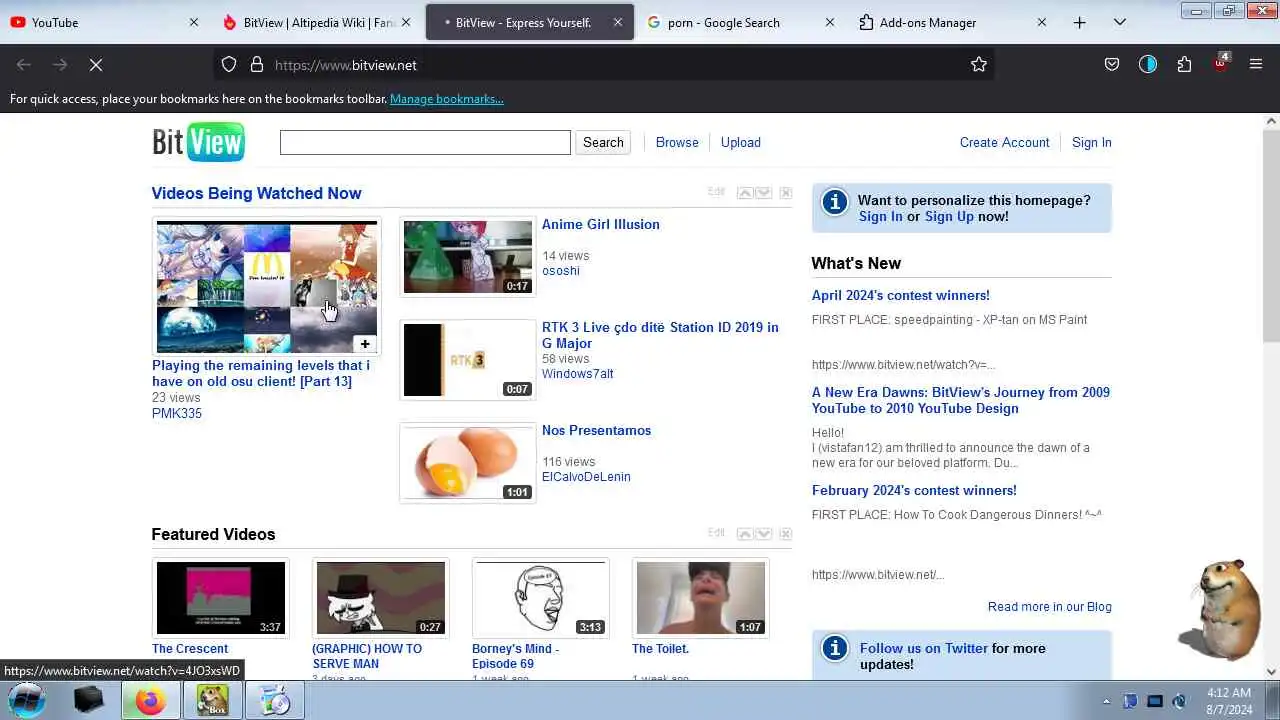Click Manage bookmarks link
This screenshot has height=720, width=1280.
(447, 99)
